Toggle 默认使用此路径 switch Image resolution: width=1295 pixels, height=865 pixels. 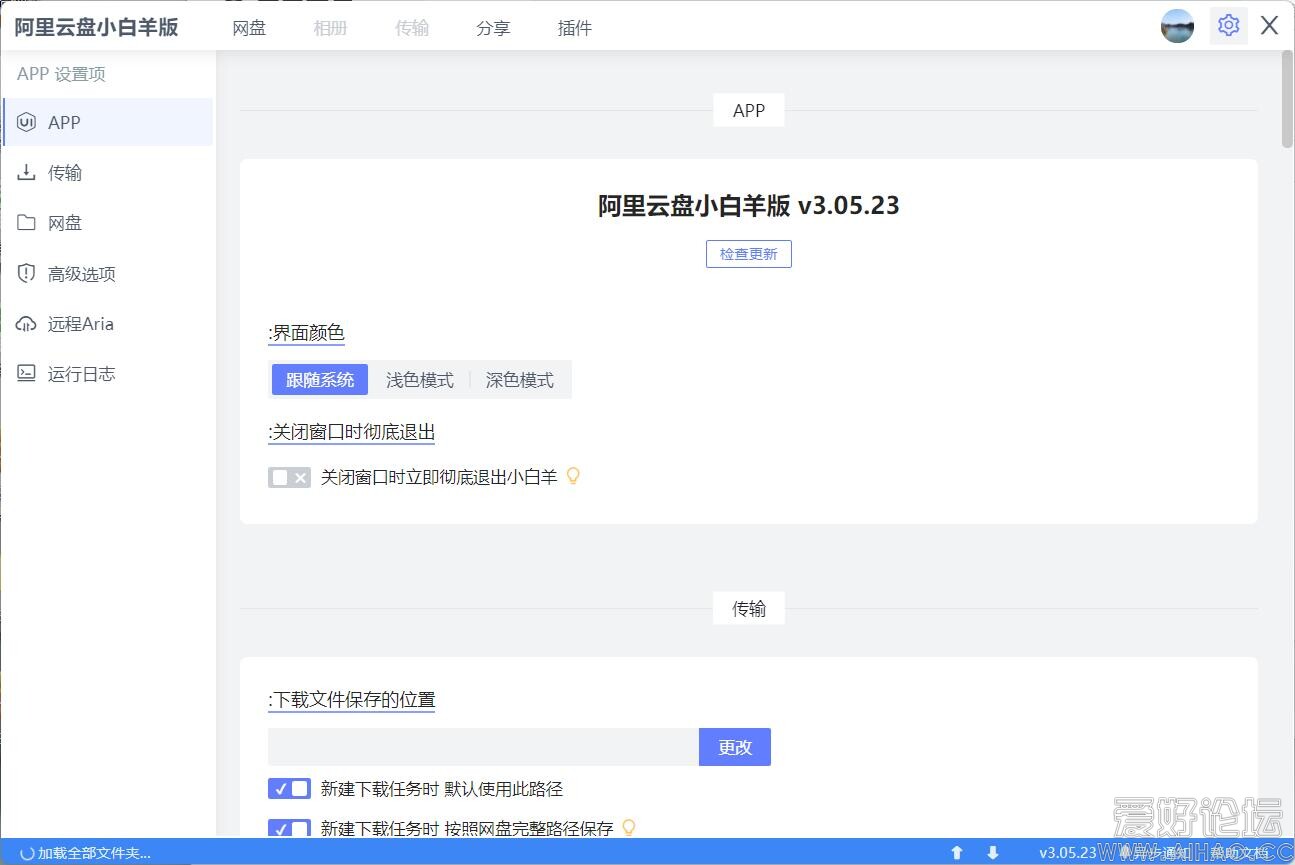coord(289,789)
